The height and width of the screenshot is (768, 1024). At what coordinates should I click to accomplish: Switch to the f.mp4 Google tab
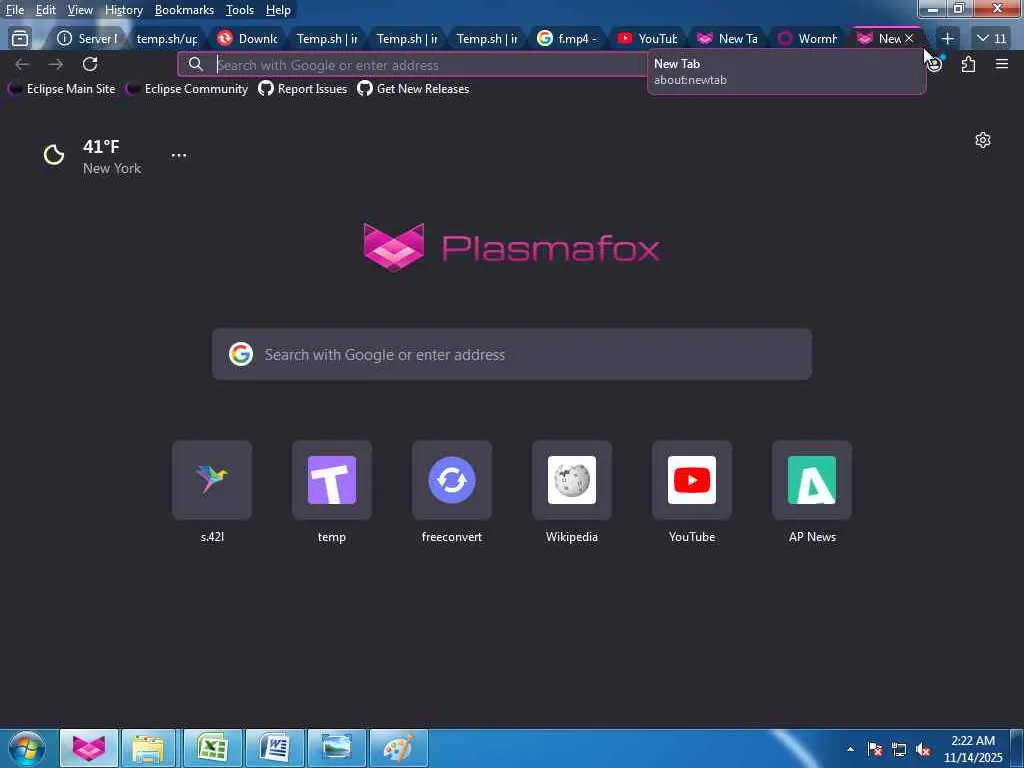coord(567,39)
